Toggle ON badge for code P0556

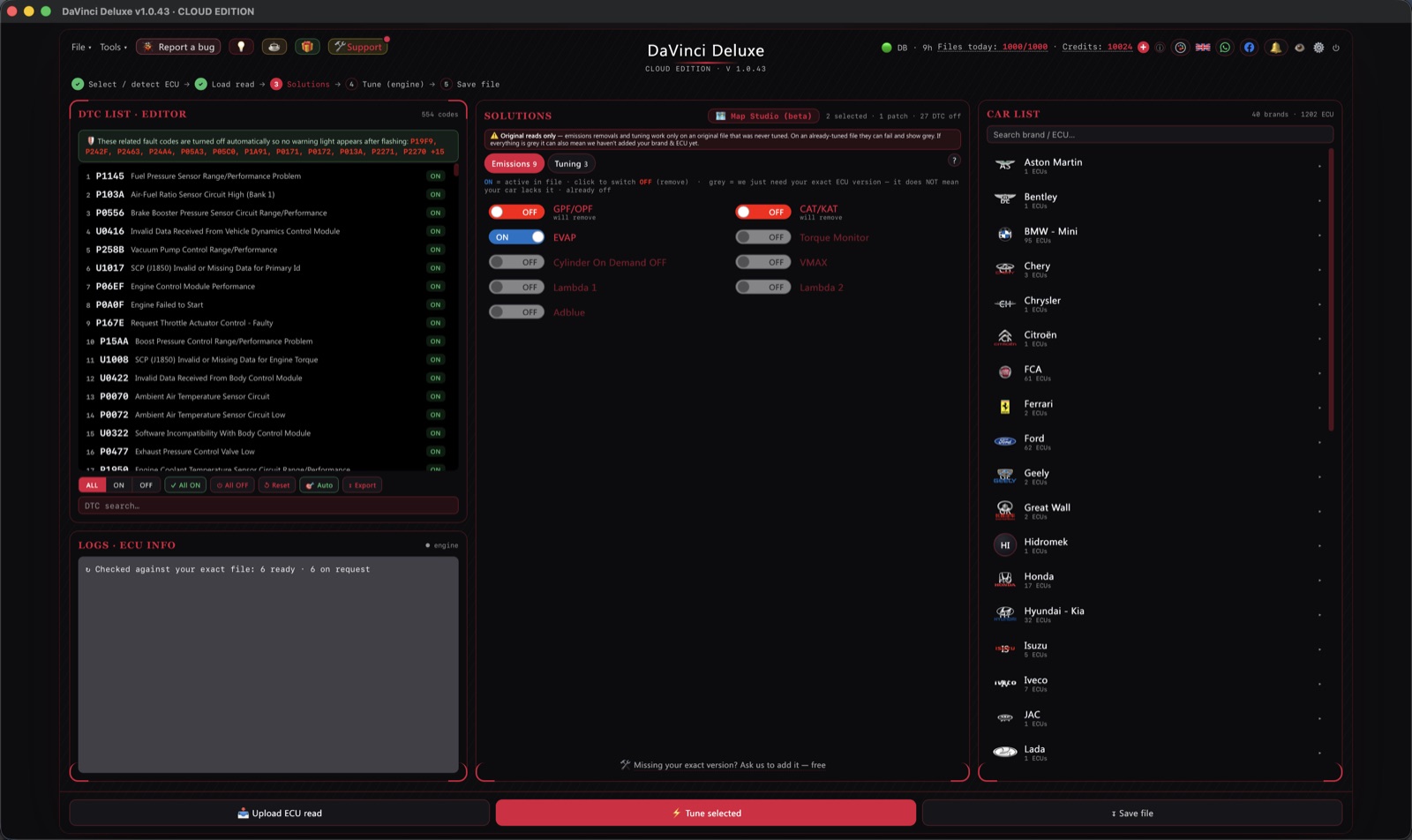[x=435, y=213]
